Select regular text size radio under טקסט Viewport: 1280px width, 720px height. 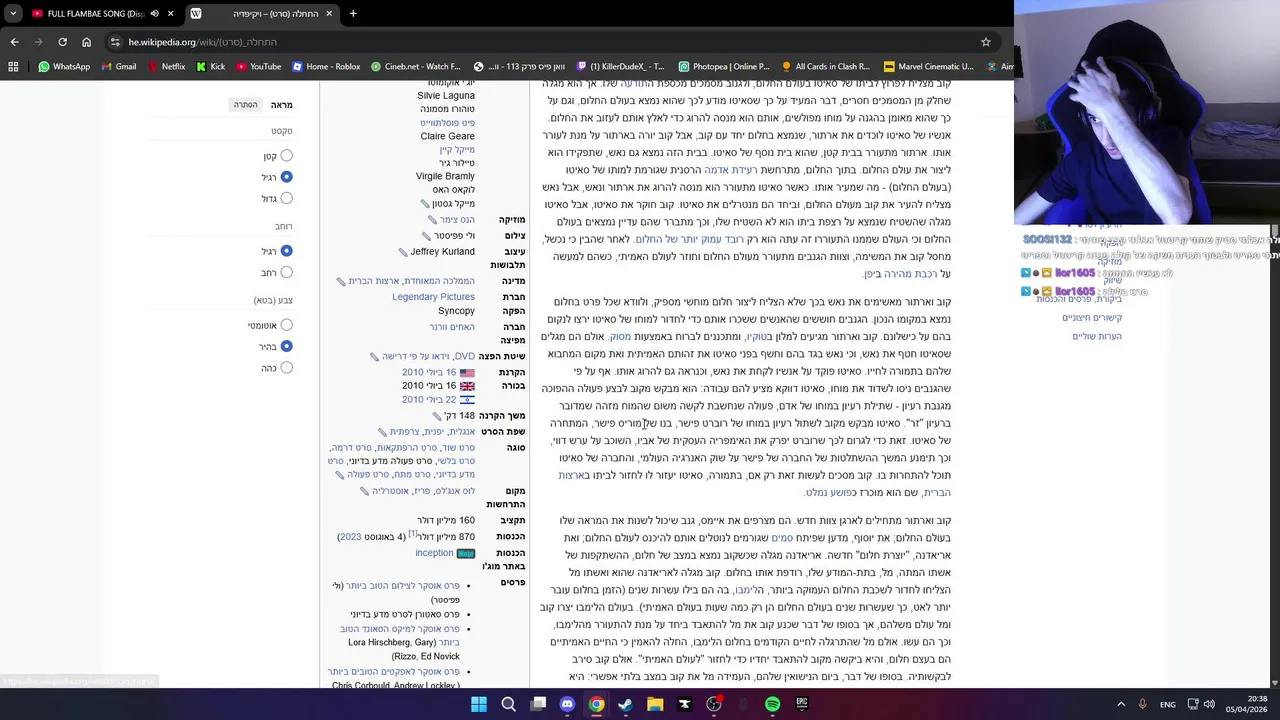pos(286,177)
